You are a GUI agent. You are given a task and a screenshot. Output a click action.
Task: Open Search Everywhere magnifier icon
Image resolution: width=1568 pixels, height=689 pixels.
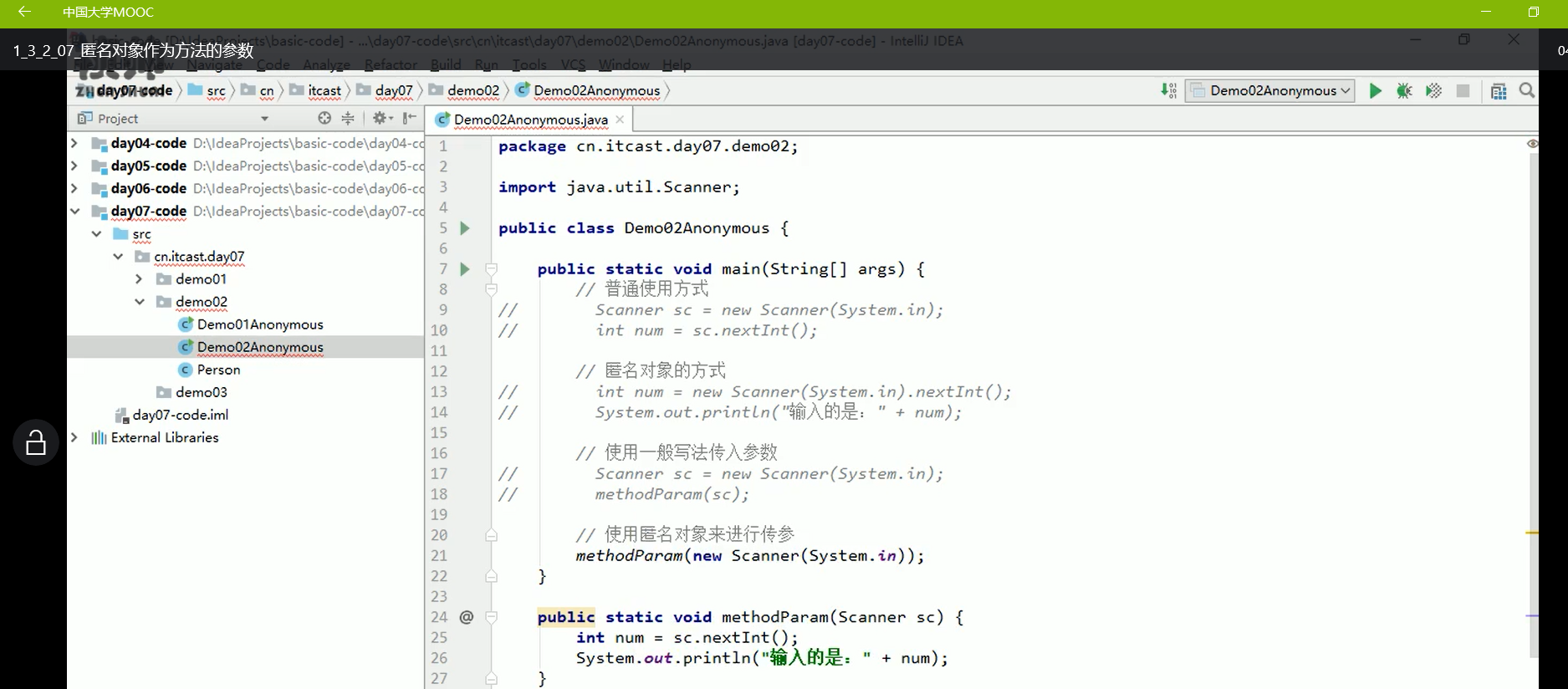[x=1527, y=90]
